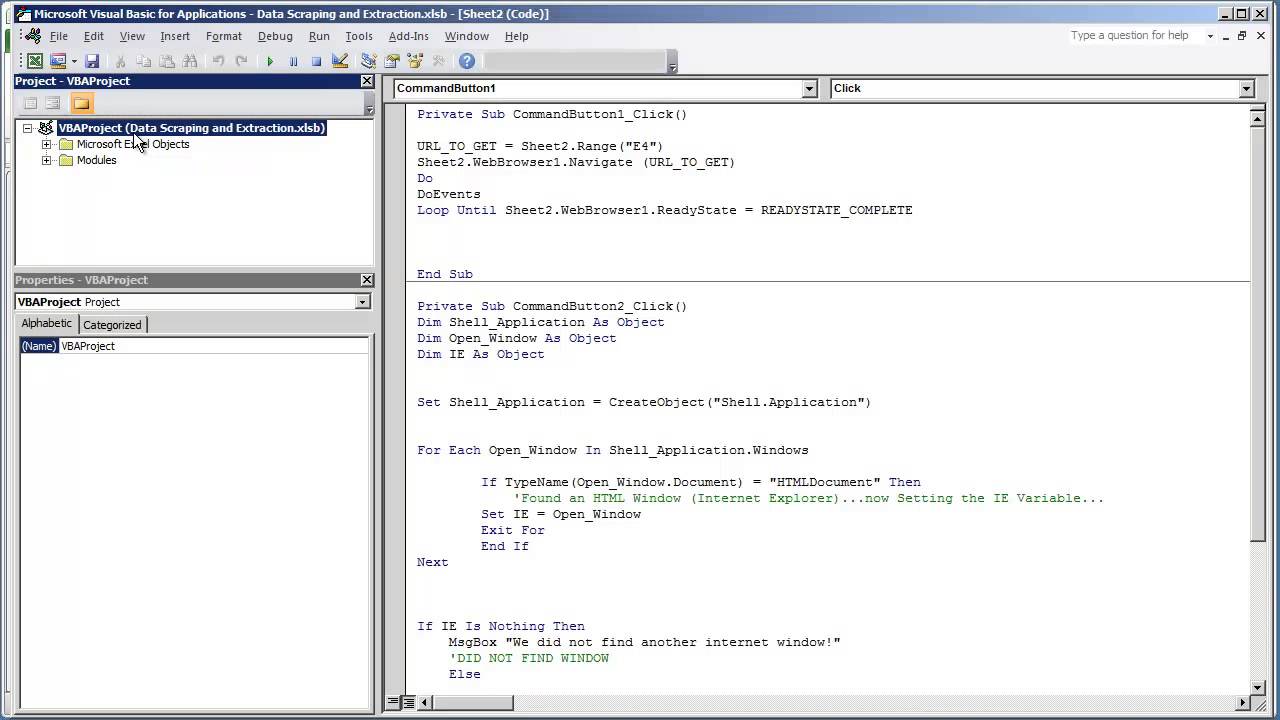1280x720 pixels.
Task: Open the View menu
Action: coord(132,36)
